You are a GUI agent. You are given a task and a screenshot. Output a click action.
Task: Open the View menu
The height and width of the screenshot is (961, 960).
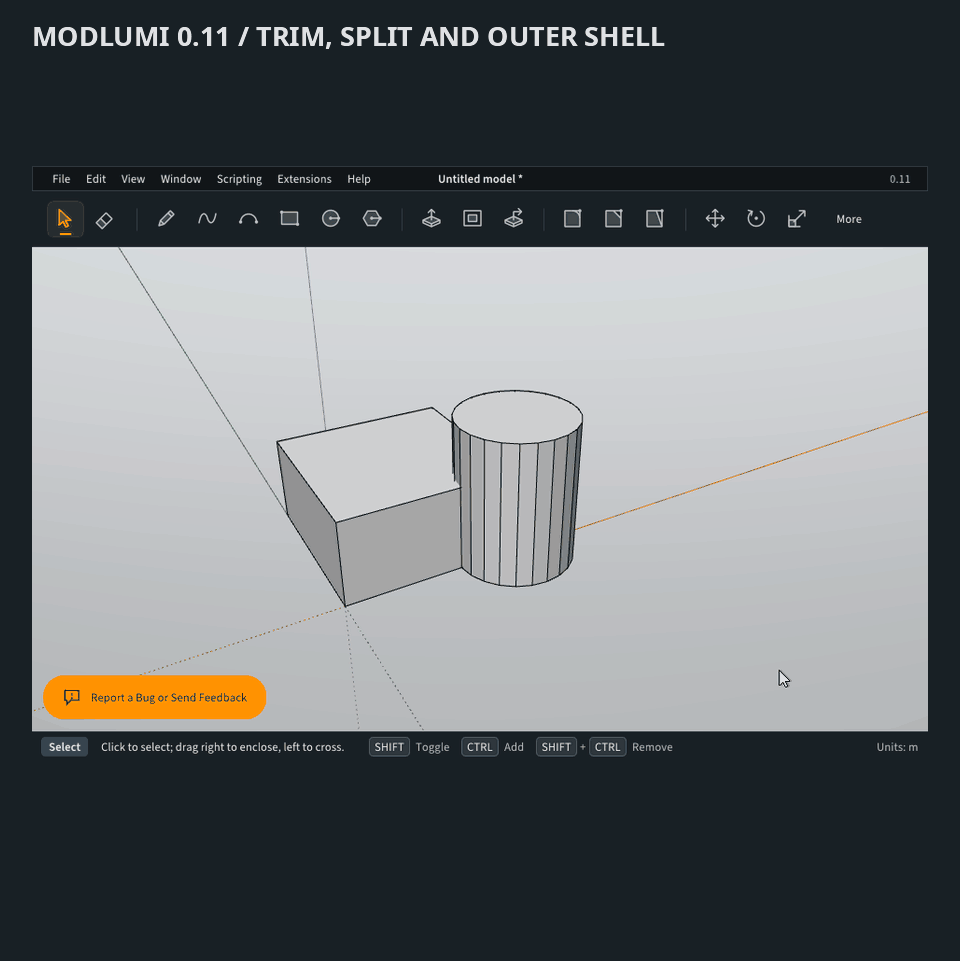133,179
